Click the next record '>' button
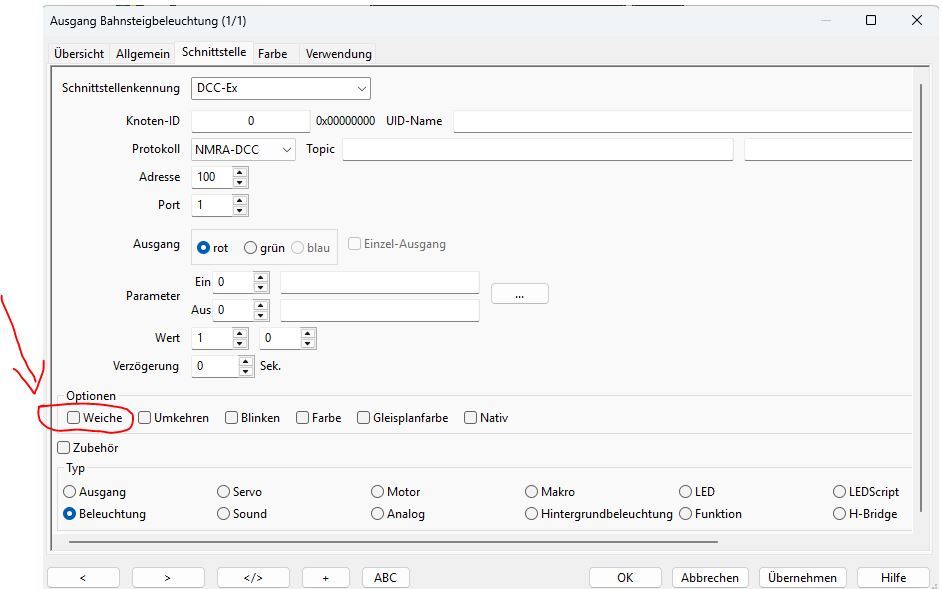This screenshot has width=942, height=589. pyautogui.click(x=168, y=577)
